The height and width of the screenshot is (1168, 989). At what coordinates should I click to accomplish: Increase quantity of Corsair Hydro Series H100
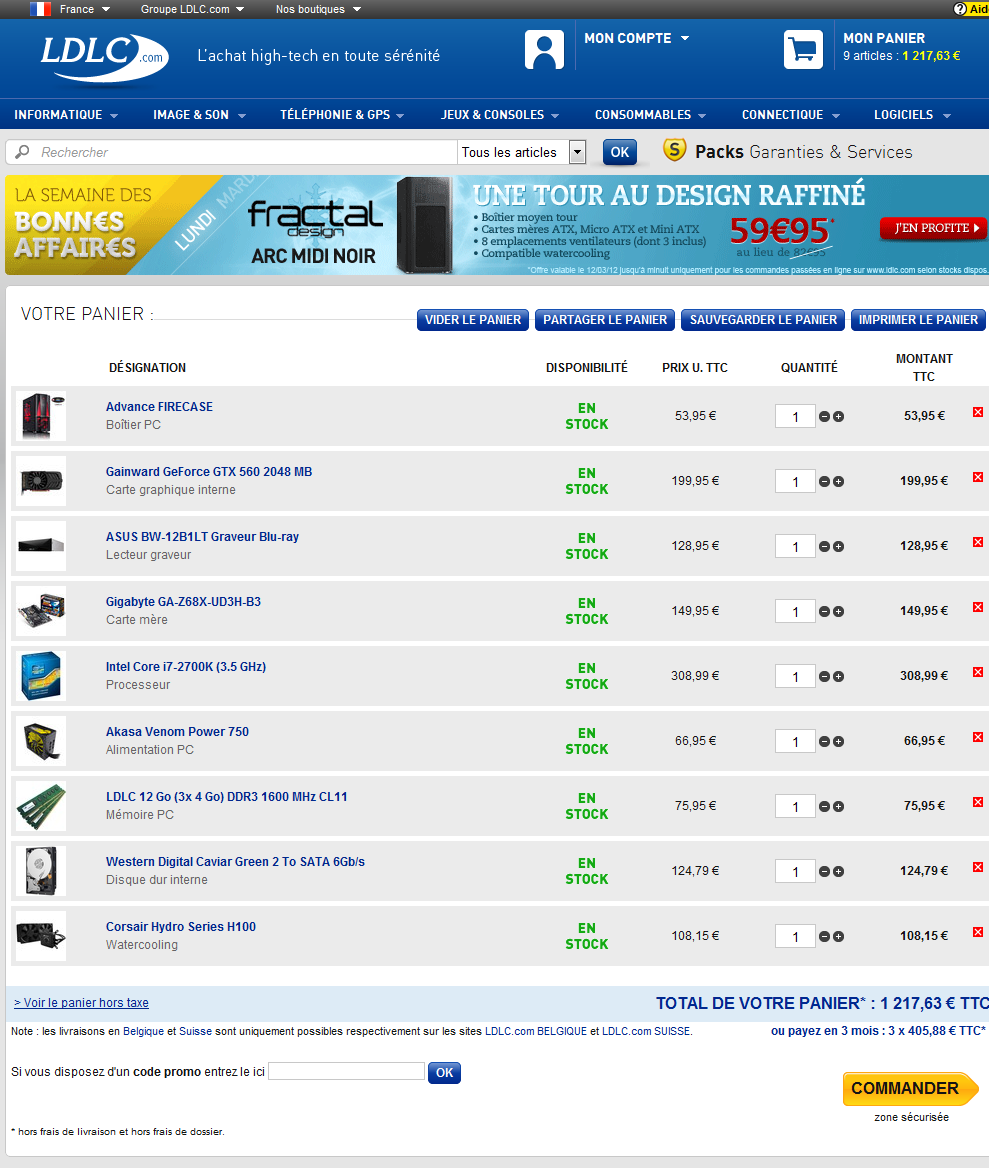(x=838, y=937)
